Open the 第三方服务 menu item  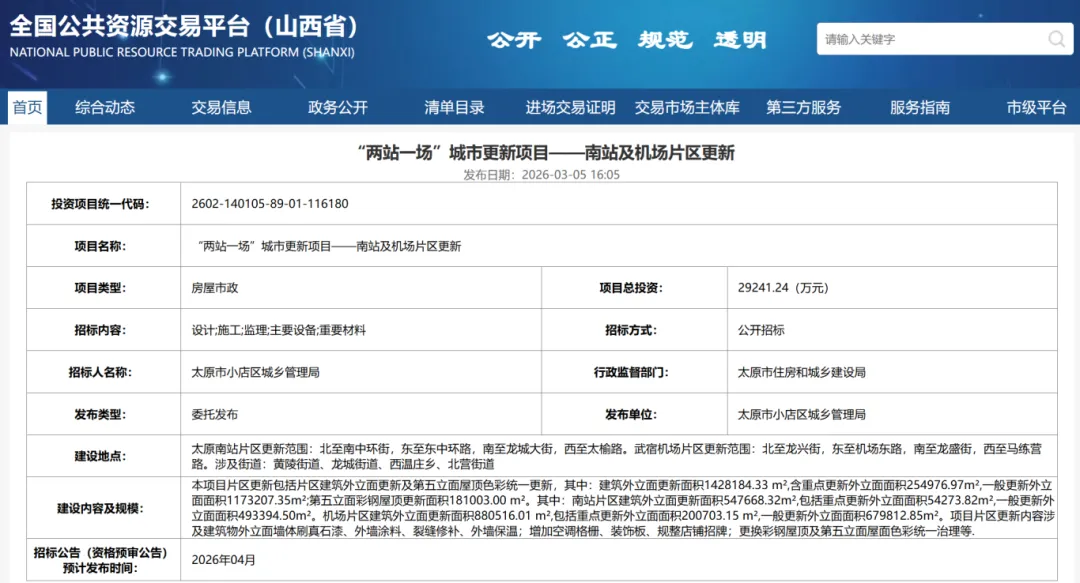pos(803,108)
